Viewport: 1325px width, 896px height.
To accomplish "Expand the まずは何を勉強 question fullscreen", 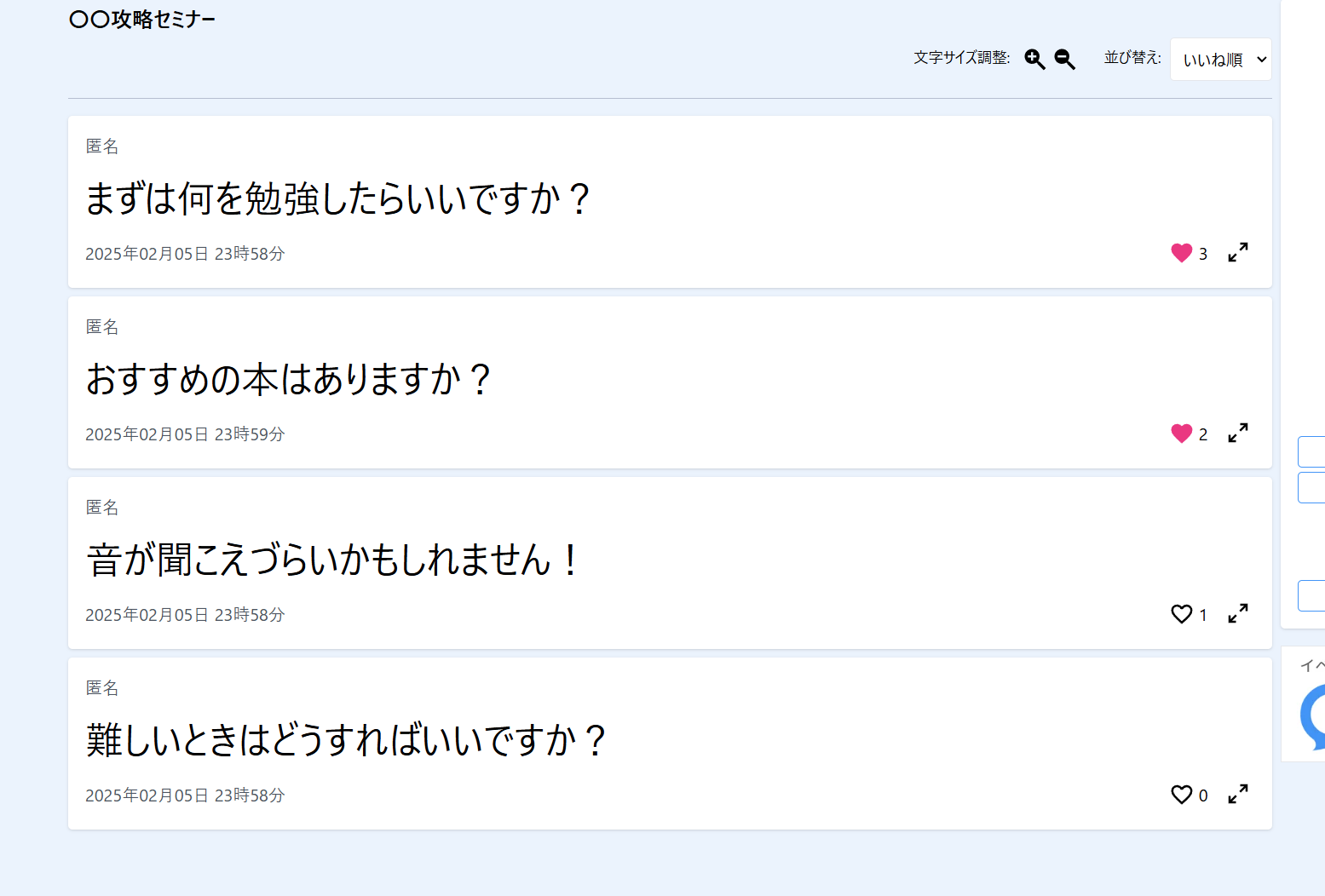I will pyautogui.click(x=1237, y=252).
